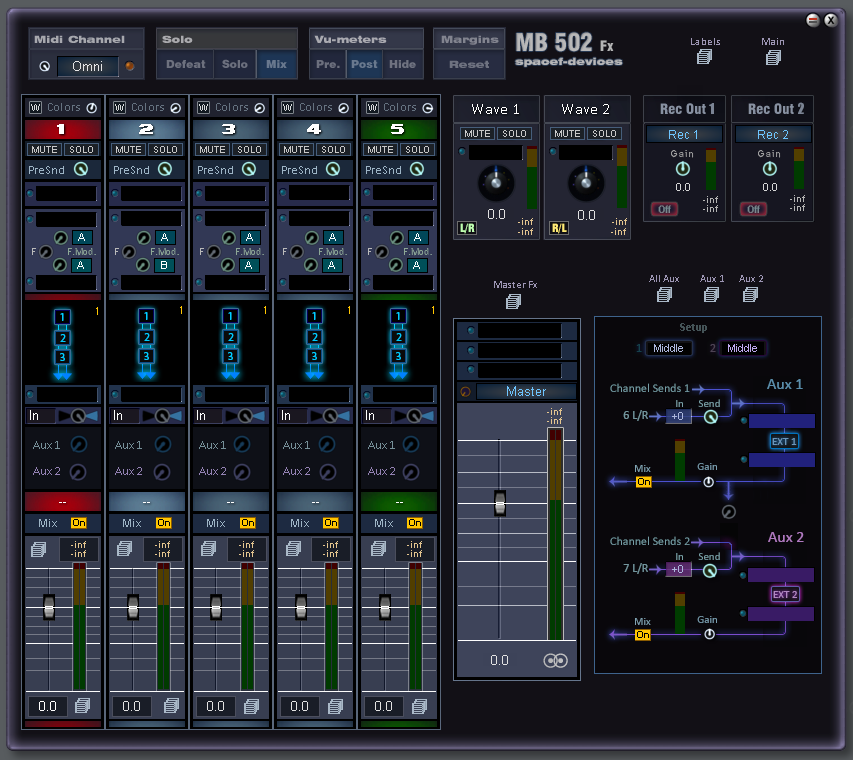This screenshot has height=760, width=853.
Task: Click the orange Midi activity LED
Action: pos(130,66)
